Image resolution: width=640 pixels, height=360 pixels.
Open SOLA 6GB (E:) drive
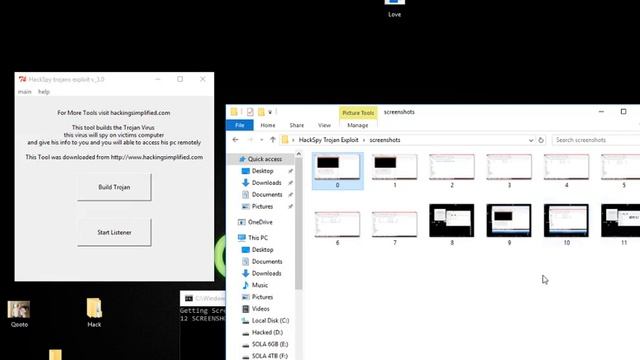tap(270, 344)
